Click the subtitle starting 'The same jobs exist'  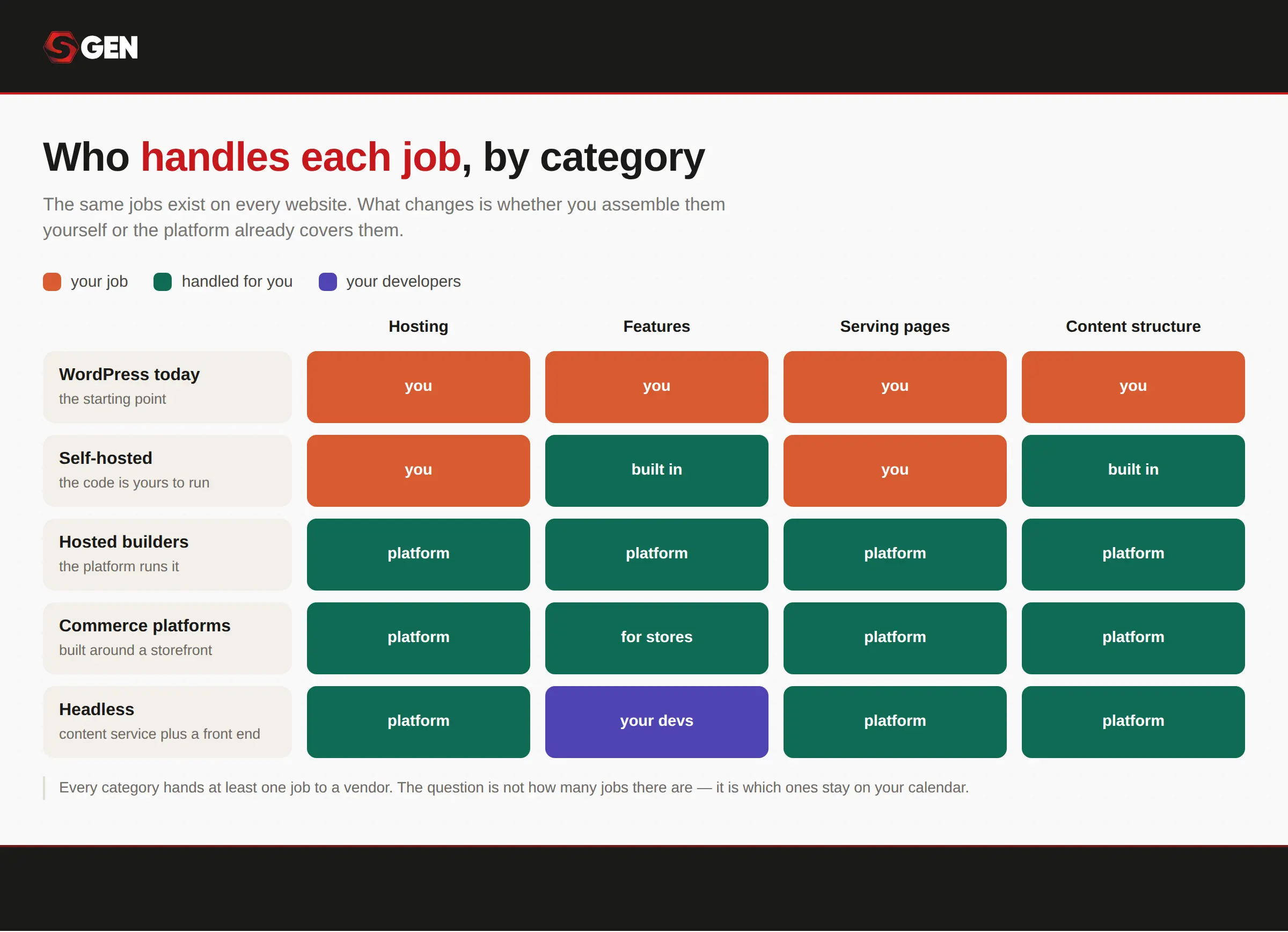coord(384,217)
